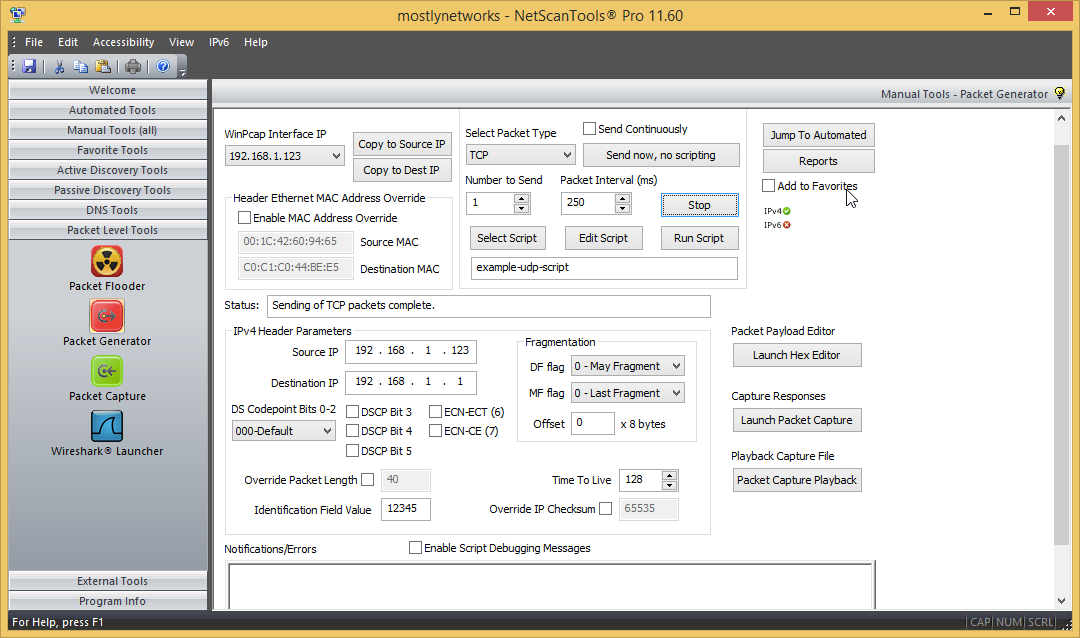
Task: Click vertical scrollbar down arrow
Action: click(1061, 601)
